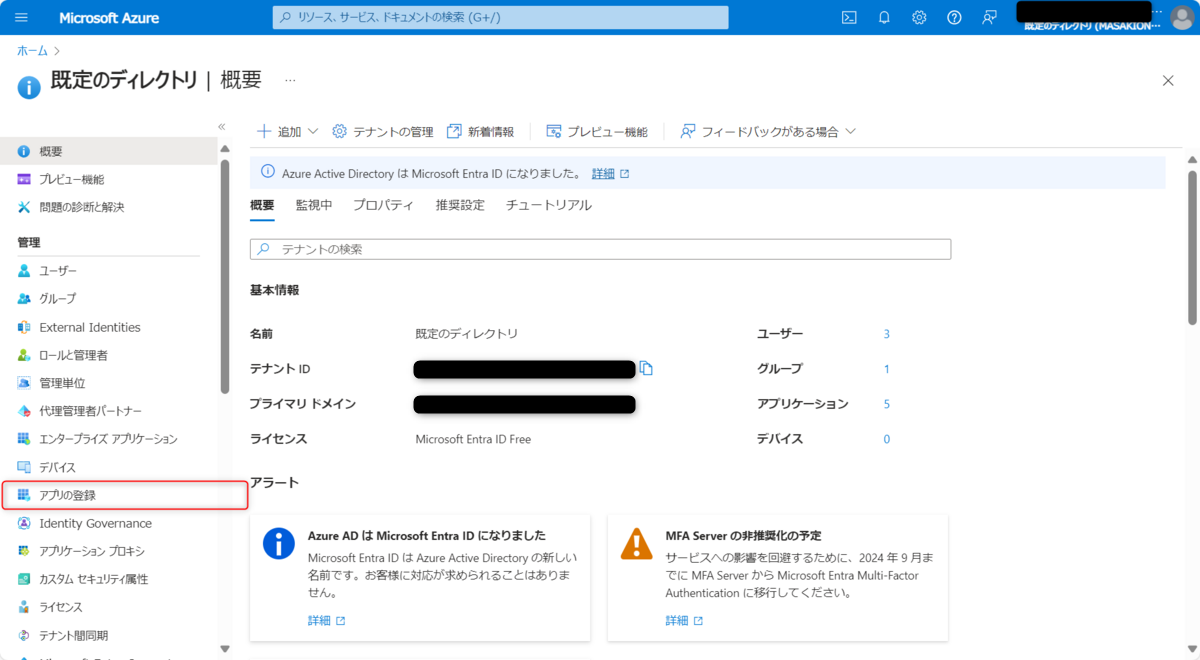The image size is (1200, 660).
Task: Click the Microsoft Entra ID Free license text
Action: (473, 439)
